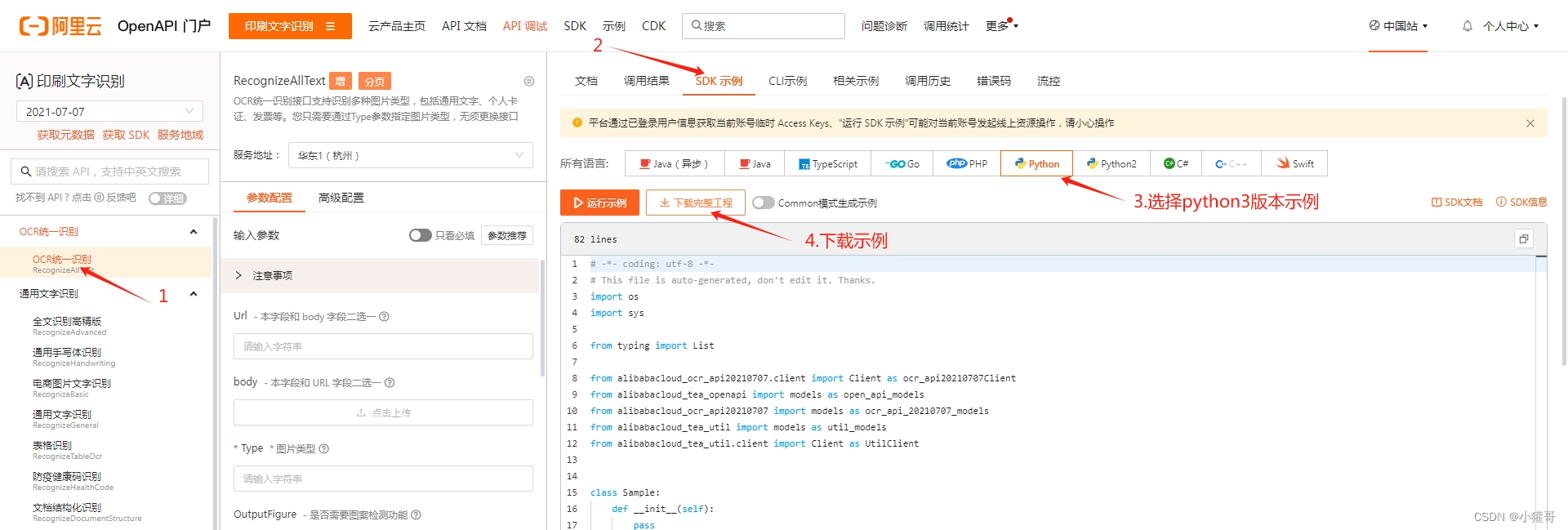
Task: Collapse the OCR统一识别 group
Action: pos(194,232)
